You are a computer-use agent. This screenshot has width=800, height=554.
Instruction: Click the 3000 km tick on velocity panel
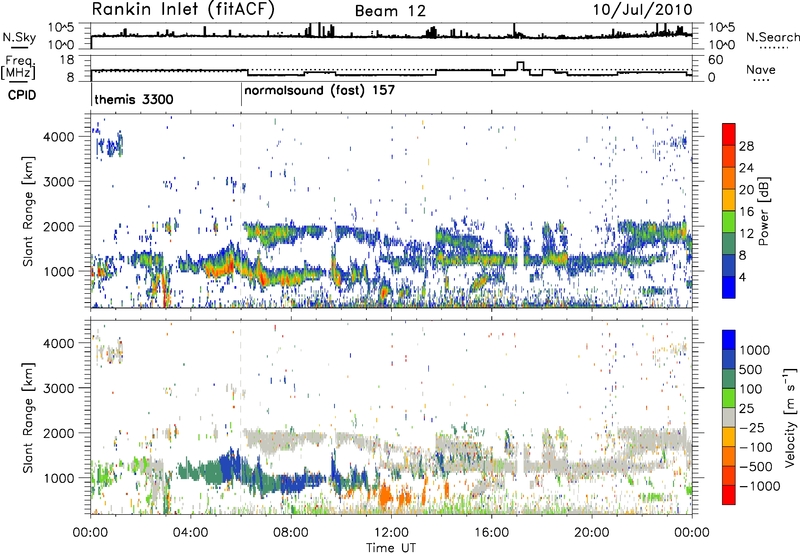coord(58,388)
